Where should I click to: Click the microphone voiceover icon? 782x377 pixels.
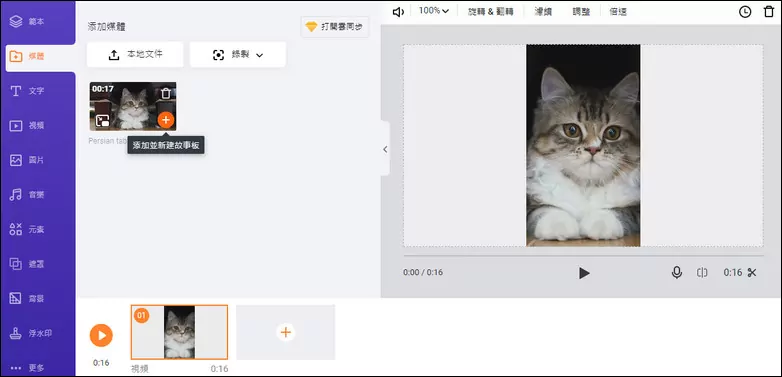[x=676, y=272]
